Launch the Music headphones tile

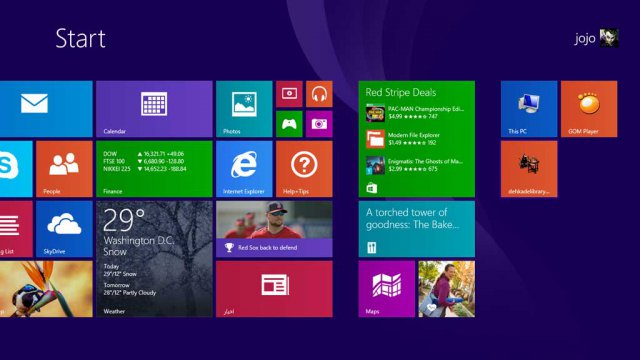pos(319,94)
